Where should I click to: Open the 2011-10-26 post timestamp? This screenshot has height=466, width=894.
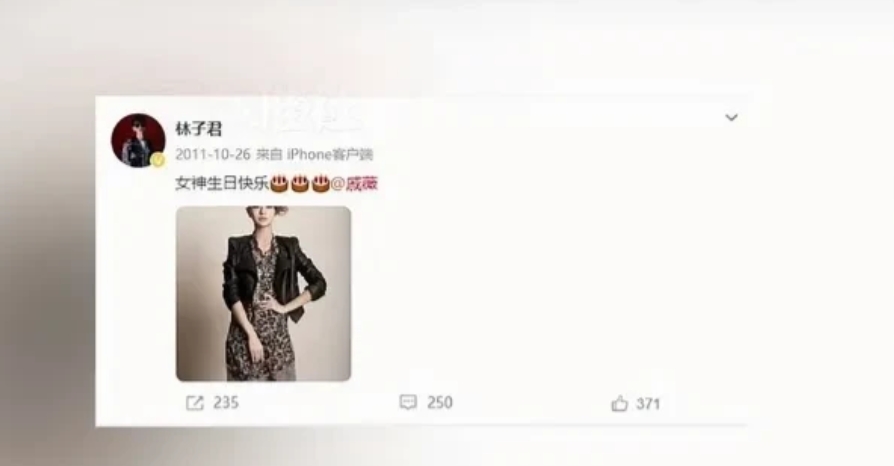(213, 155)
